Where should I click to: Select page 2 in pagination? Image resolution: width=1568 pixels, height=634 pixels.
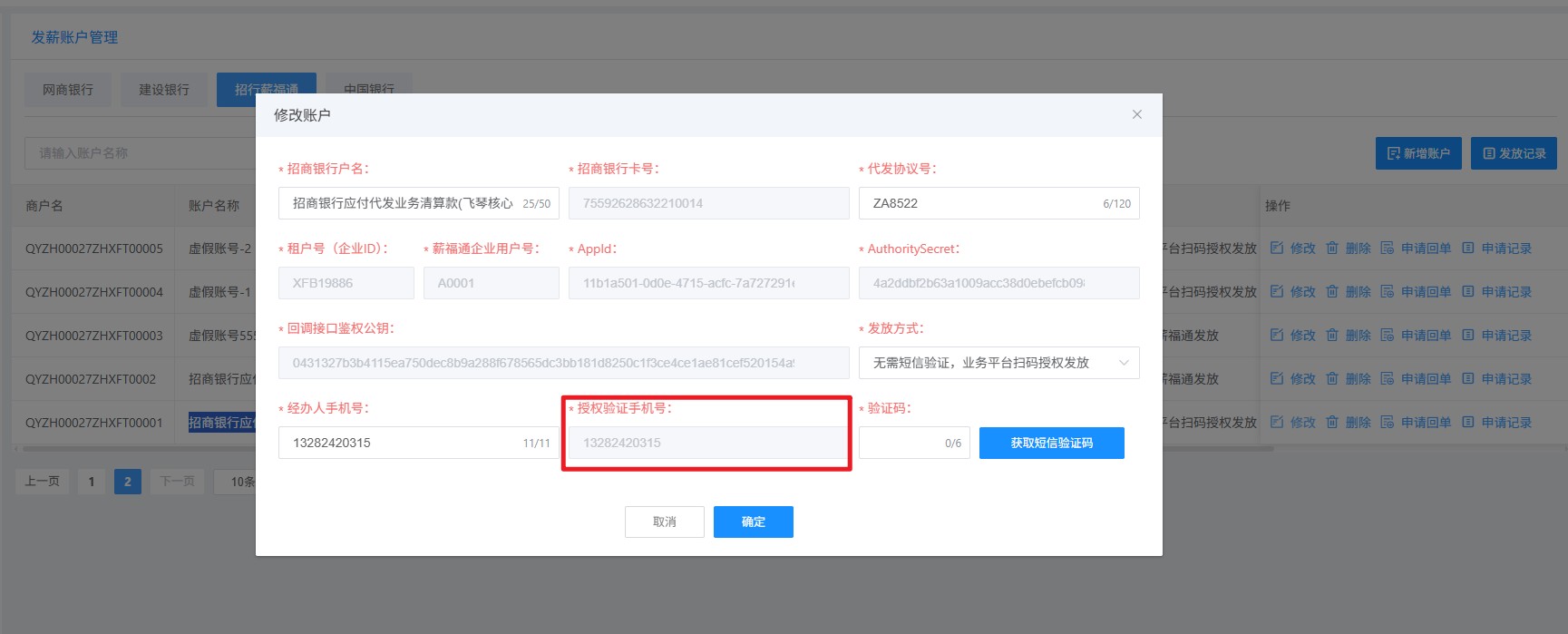(128, 482)
